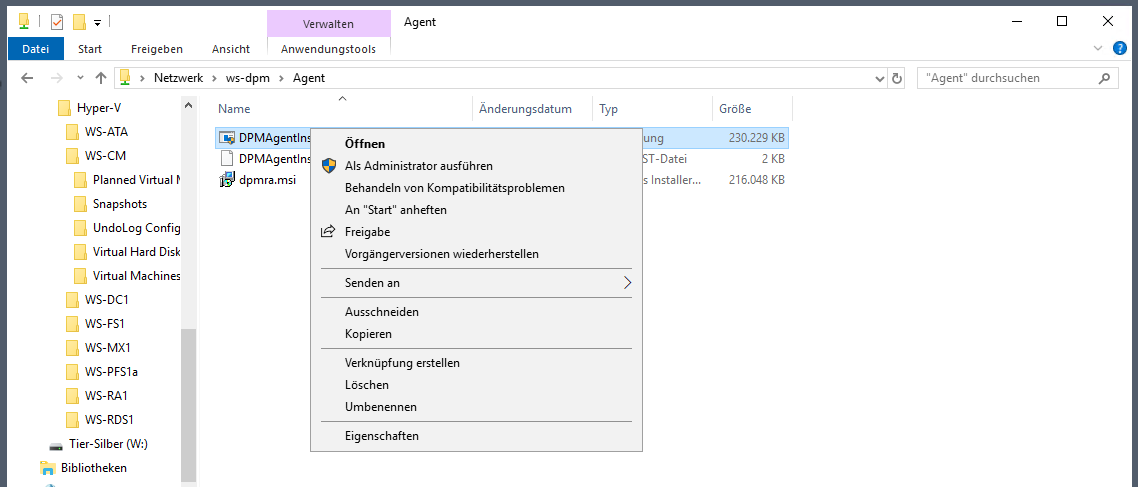Image resolution: width=1138 pixels, height=487 pixels.
Task: Click the navigation pane scroll-up arrow
Action: pos(189,106)
